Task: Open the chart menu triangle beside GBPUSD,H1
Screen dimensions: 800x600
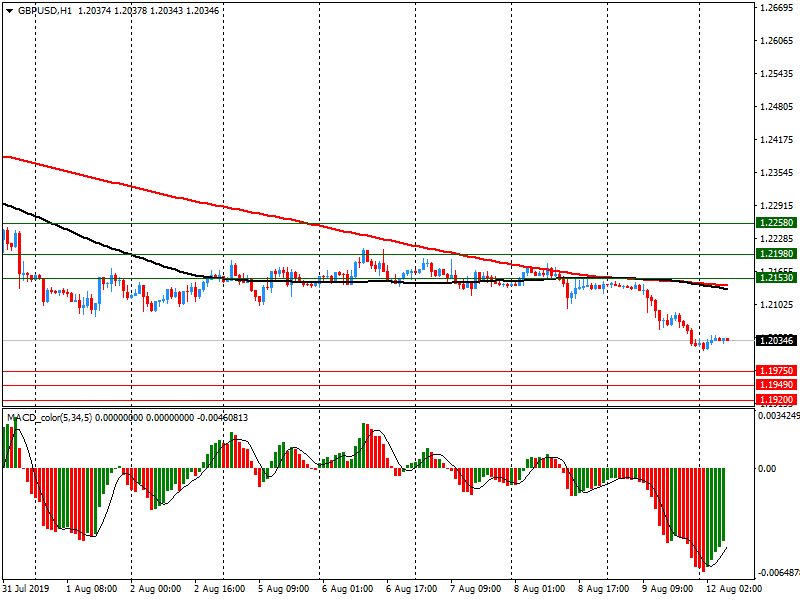Action: [9, 11]
